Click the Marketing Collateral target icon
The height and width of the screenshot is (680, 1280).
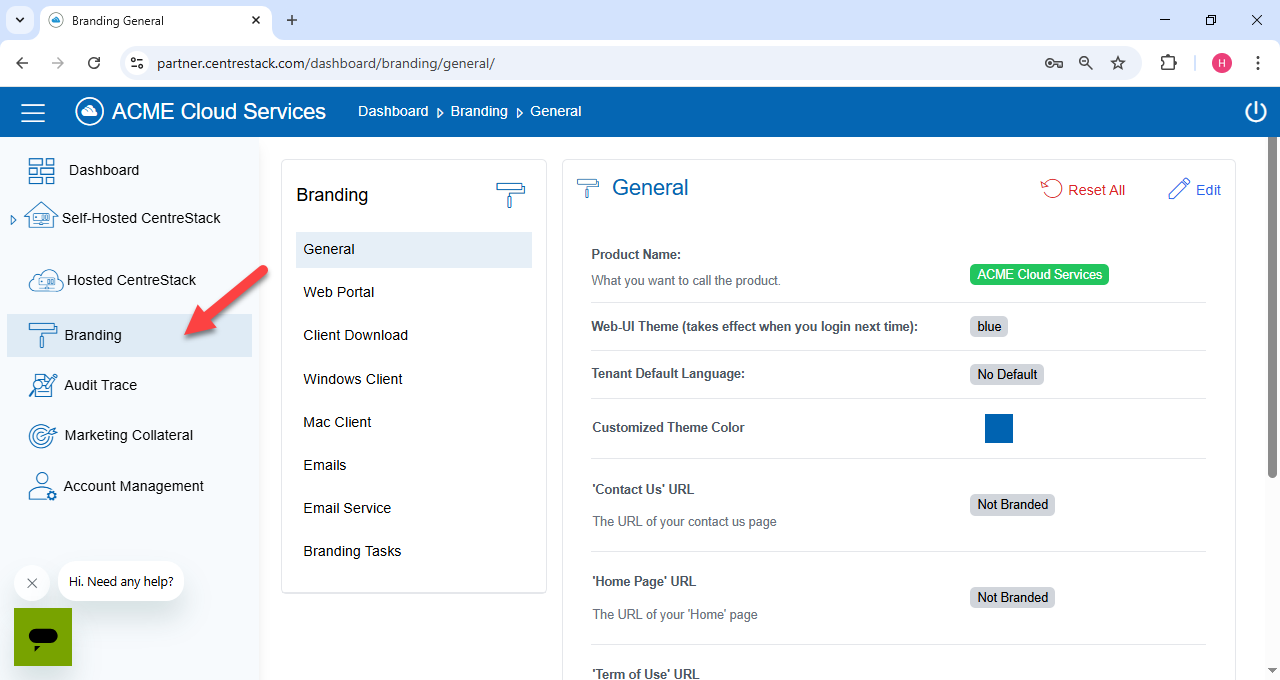pos(43,436)
